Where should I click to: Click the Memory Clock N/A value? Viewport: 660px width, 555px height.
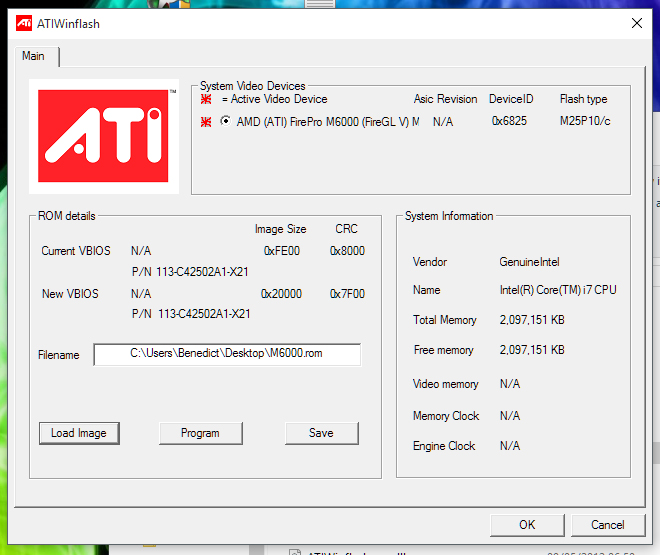point(510,416)
